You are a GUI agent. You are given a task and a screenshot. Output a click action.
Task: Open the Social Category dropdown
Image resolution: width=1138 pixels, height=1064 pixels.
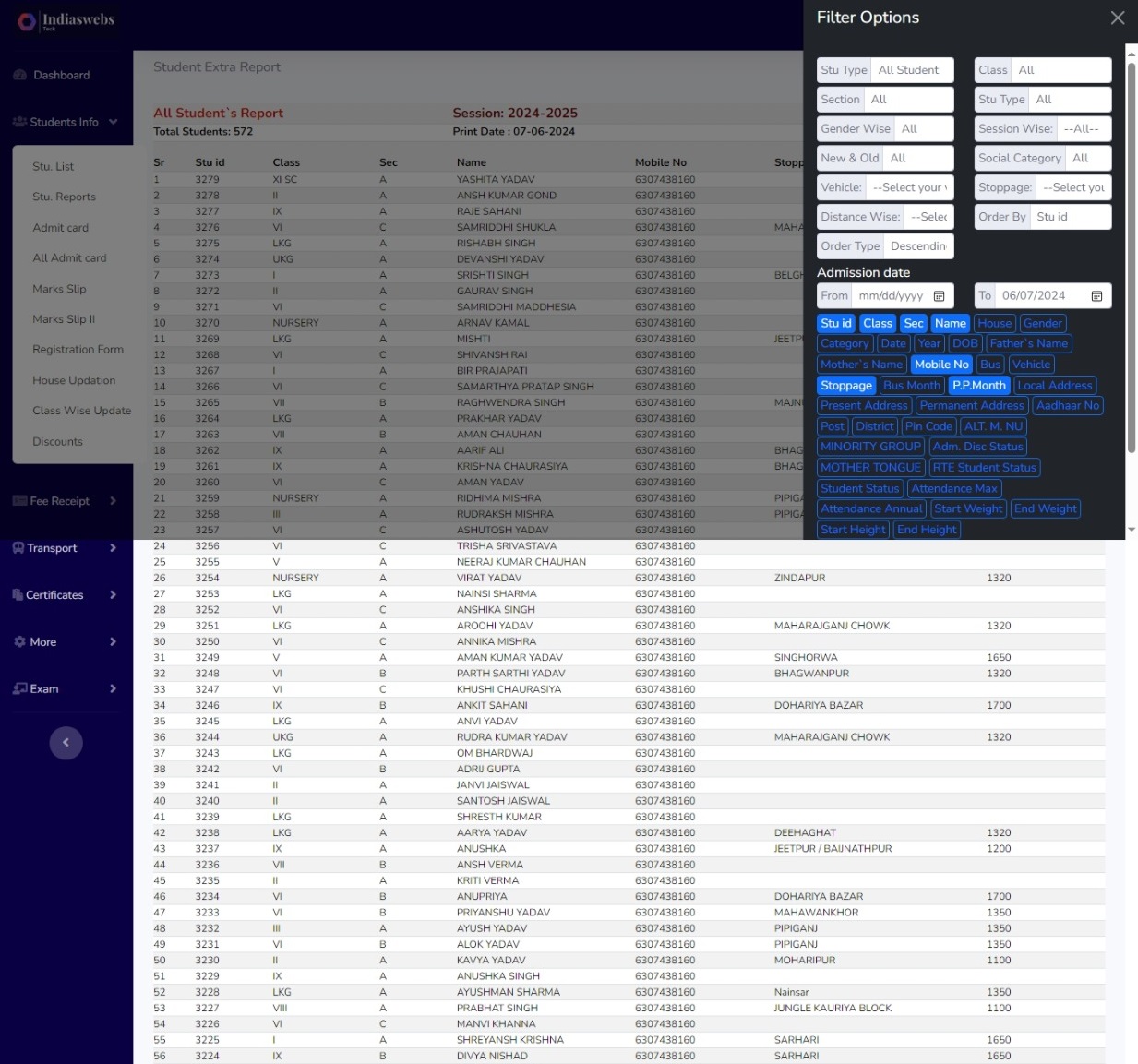[x=1088, y=159]
